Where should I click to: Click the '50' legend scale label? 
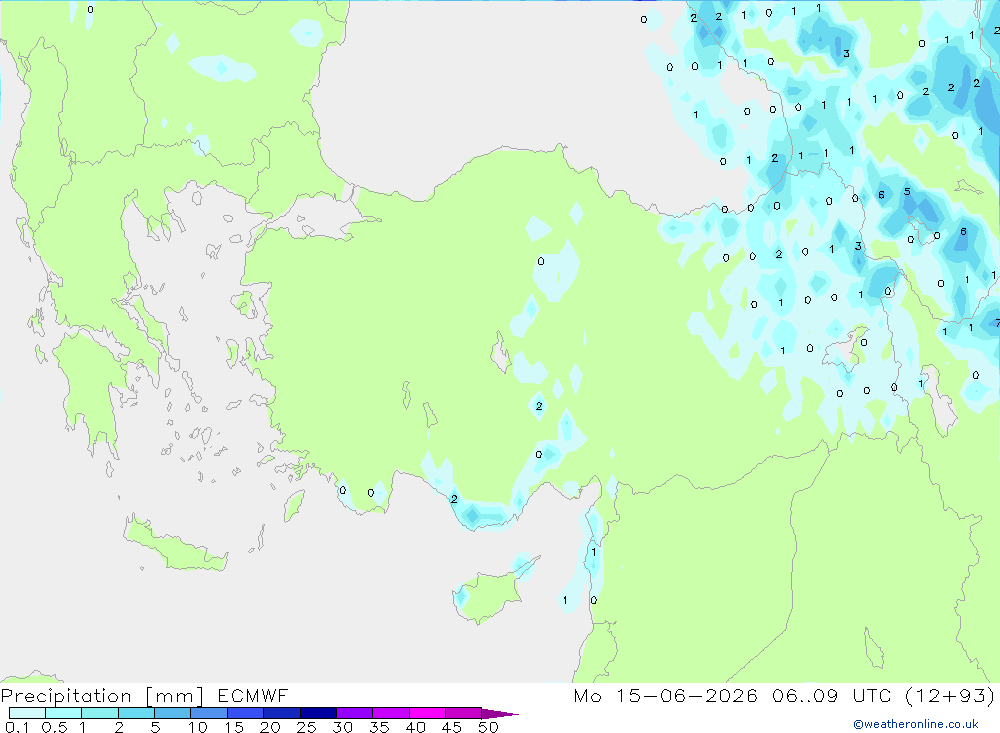tap(488, 727)
